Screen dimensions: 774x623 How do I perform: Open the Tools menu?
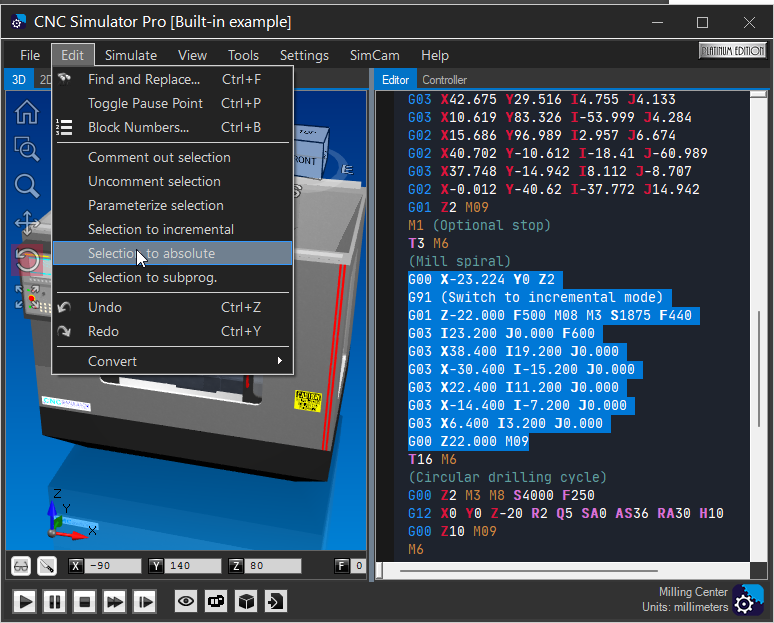pyautogui.click(x=243, y=55)
